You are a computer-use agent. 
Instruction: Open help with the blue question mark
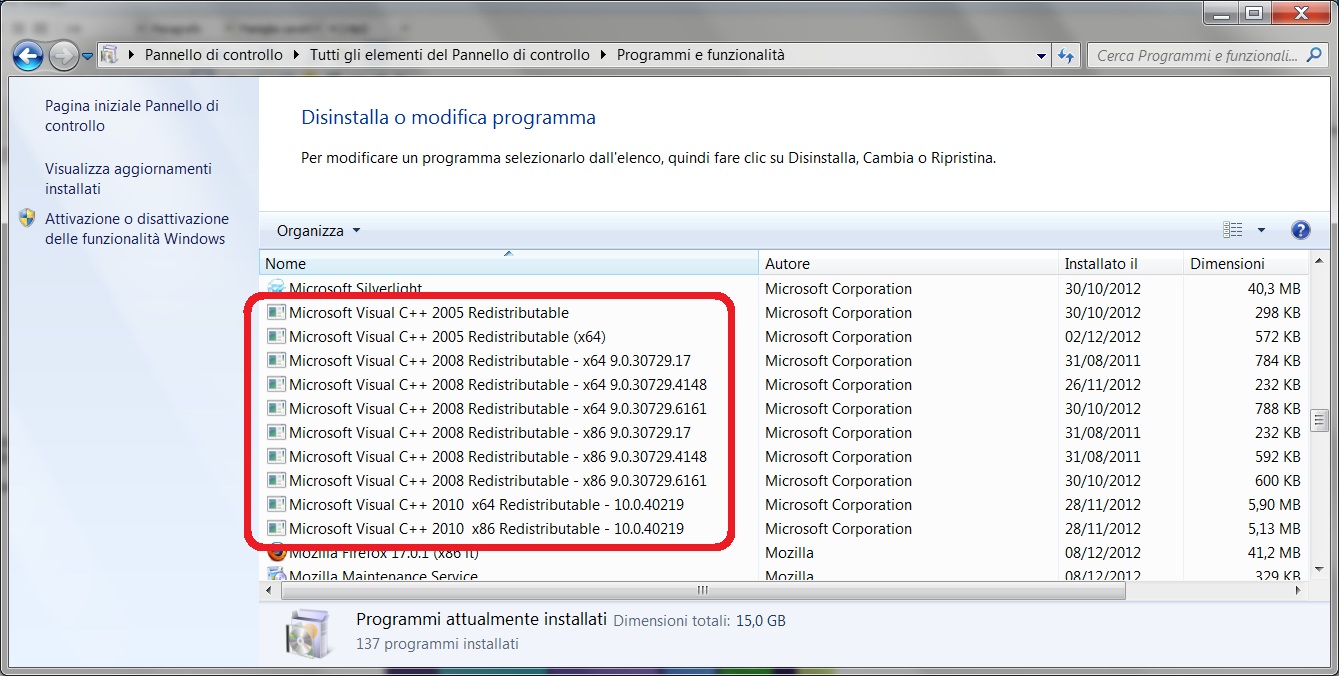click(1300, 230)
